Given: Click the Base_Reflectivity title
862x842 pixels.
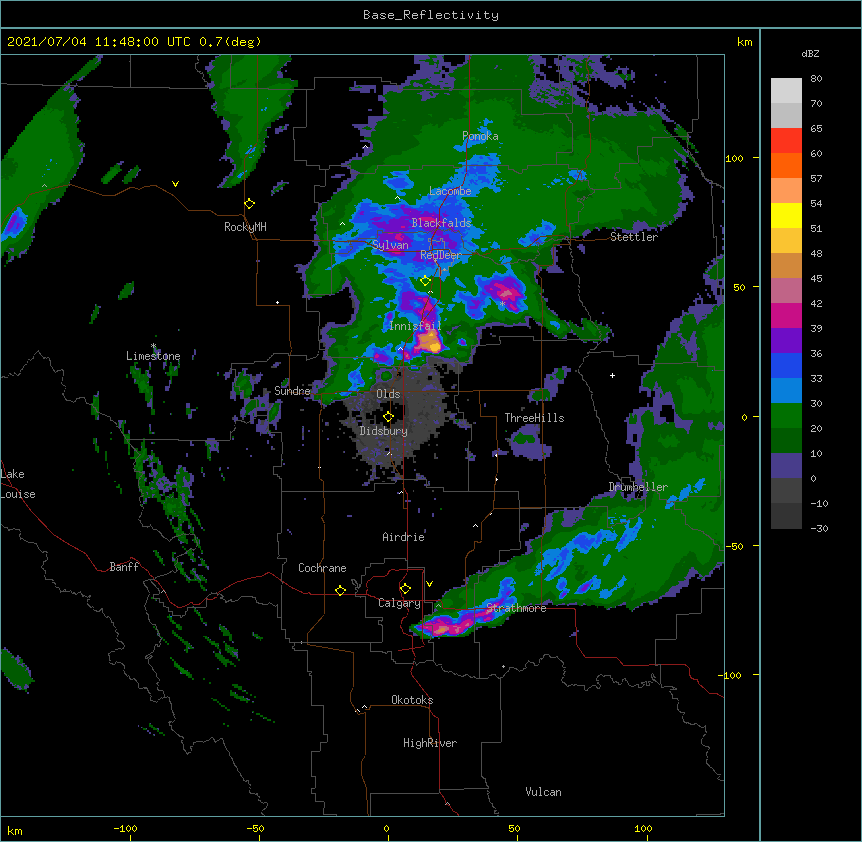Looking at the screenshot, I should pos(431,15).
